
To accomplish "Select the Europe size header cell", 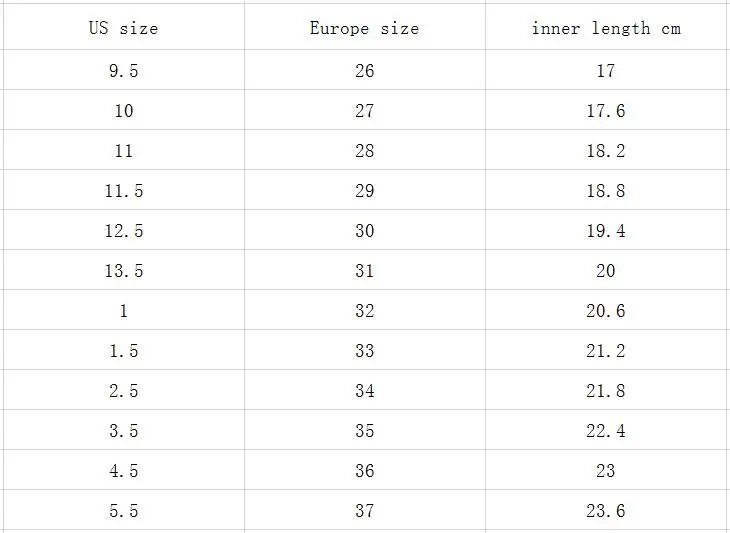I will [365, 27].
